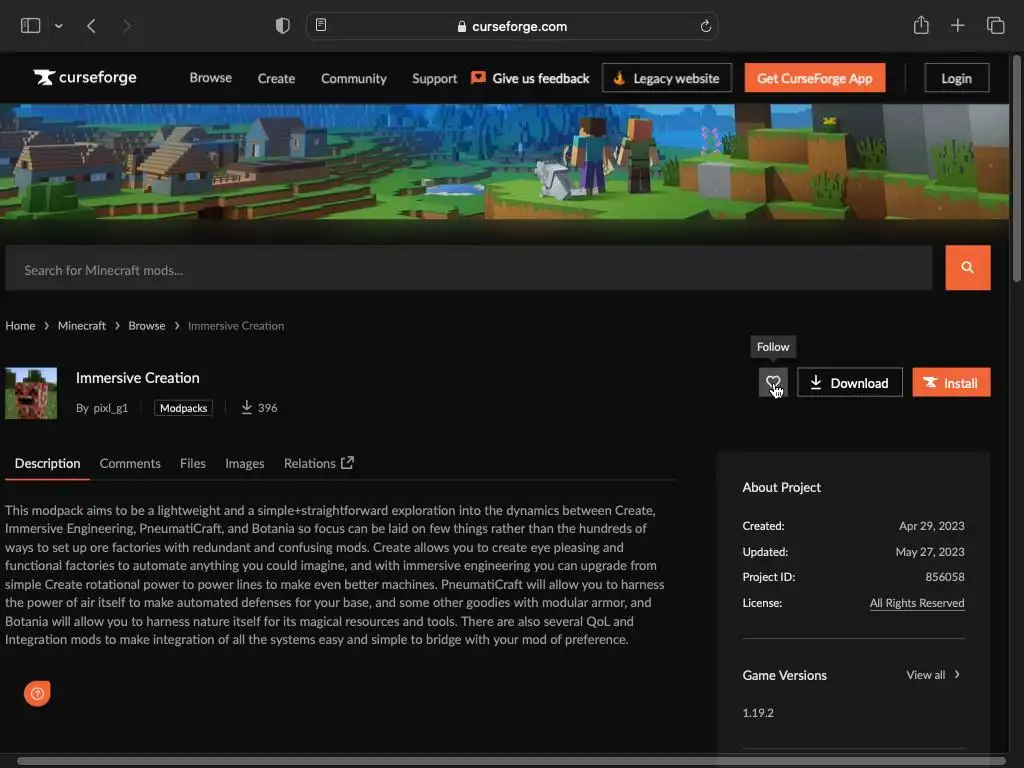Open the Community menu
Image resolution: width=1024 pixels, height=768 pixels.
(x=353, y=78)
